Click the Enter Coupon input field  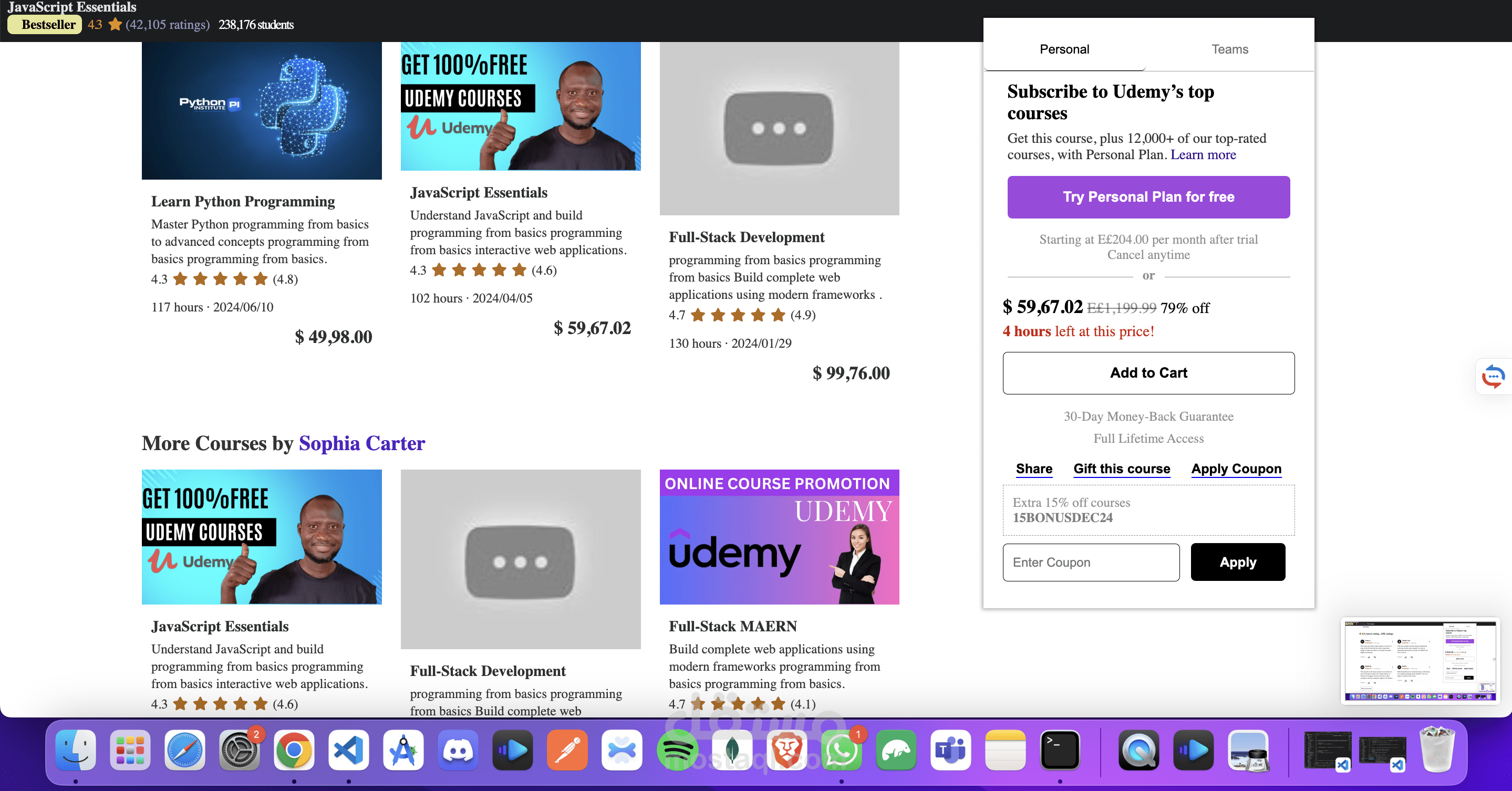point(1091,562)
